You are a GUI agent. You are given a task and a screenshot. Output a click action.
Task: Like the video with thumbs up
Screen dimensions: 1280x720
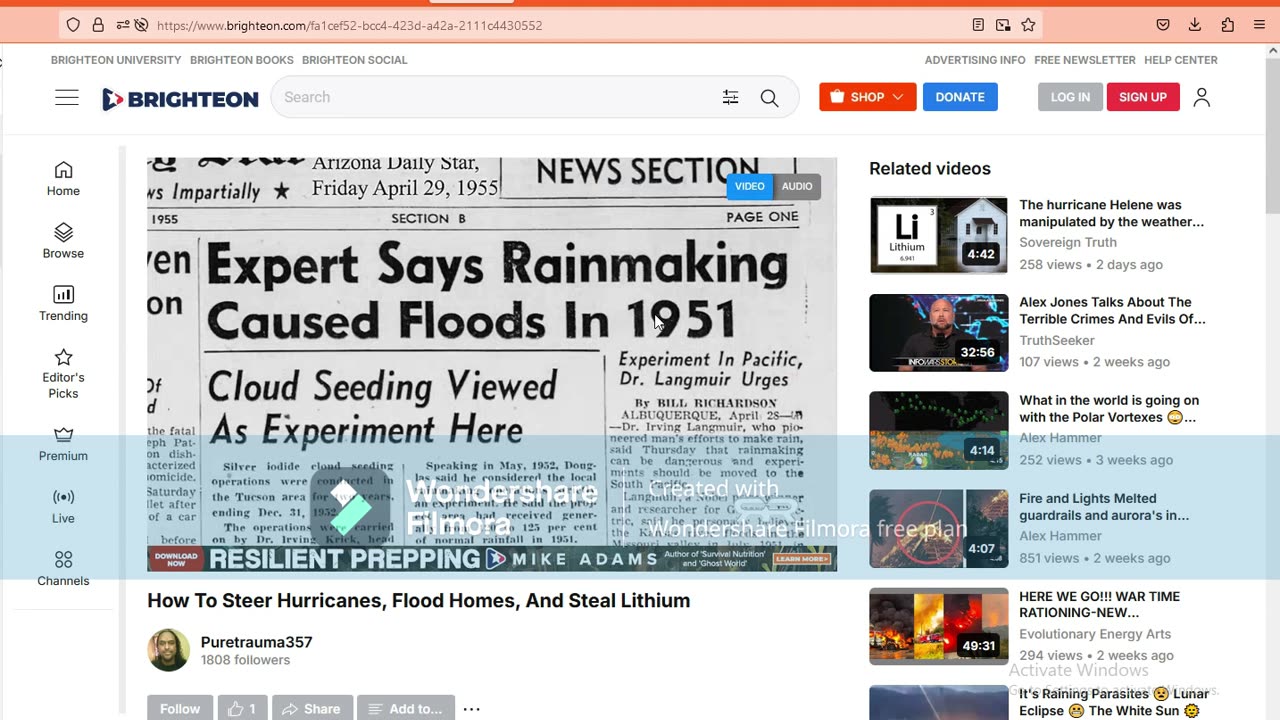pyautogui.click(x=242, y=708)
